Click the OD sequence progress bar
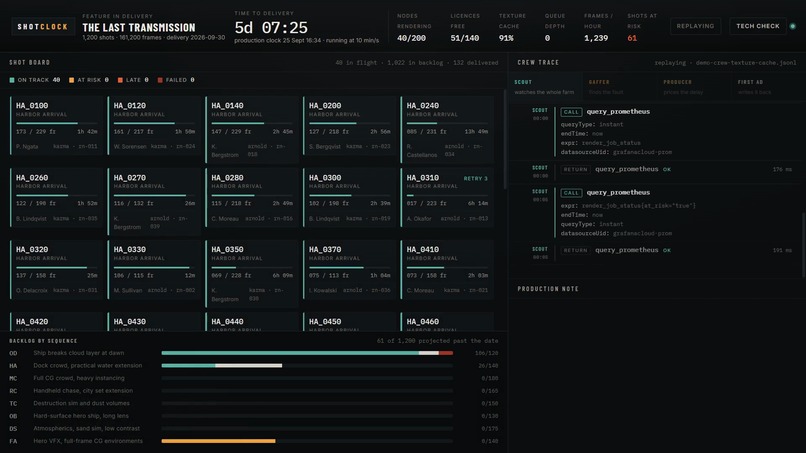806x453 pixels. (x=307, y=353)
